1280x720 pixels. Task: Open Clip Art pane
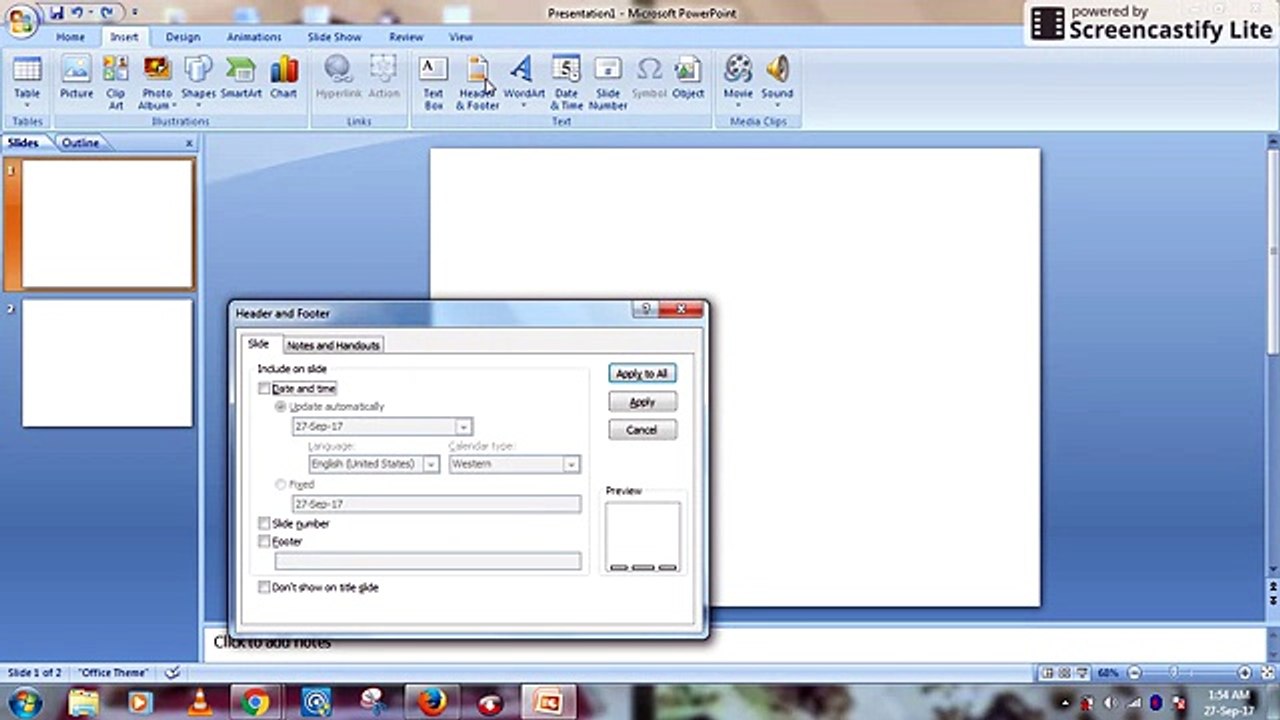pos(116,83)
